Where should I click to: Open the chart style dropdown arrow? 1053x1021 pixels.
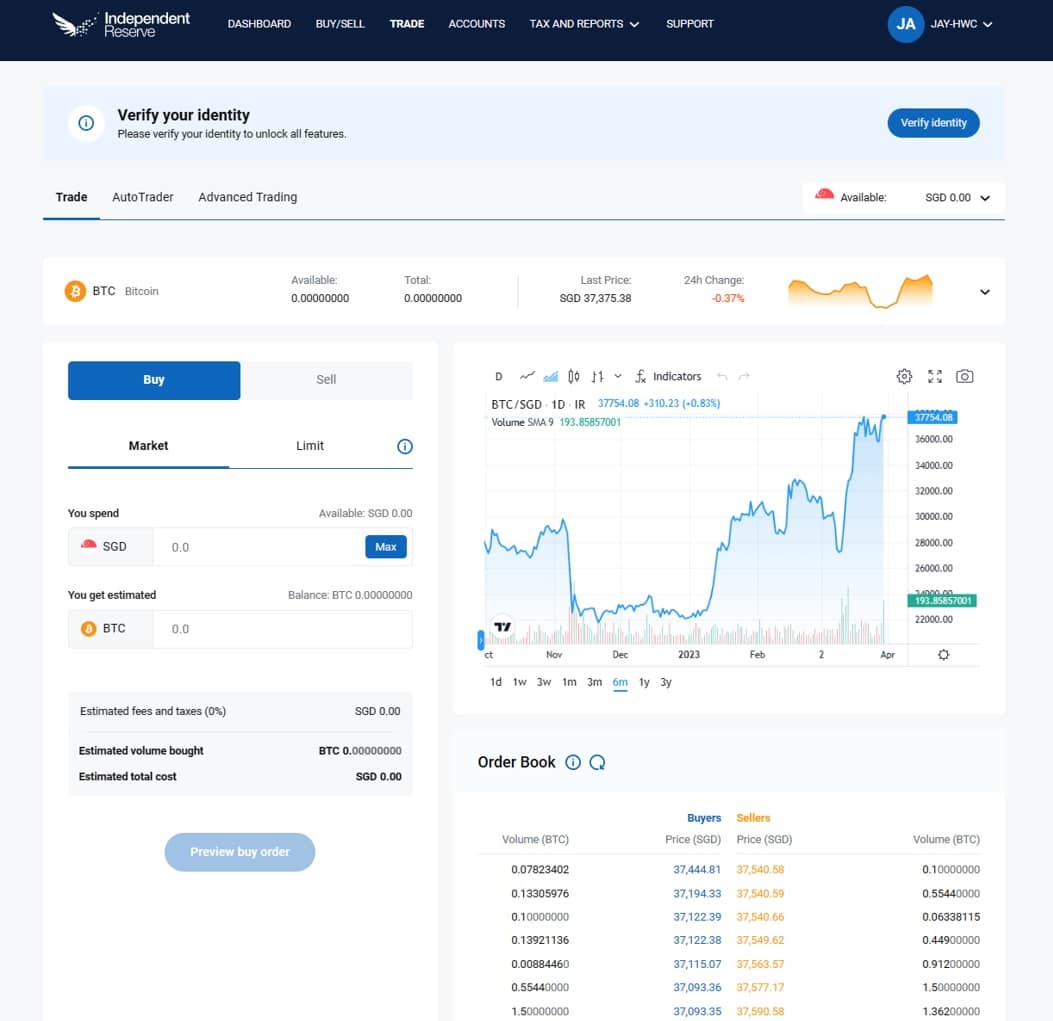pyautogui.click(x=618, y=376)
